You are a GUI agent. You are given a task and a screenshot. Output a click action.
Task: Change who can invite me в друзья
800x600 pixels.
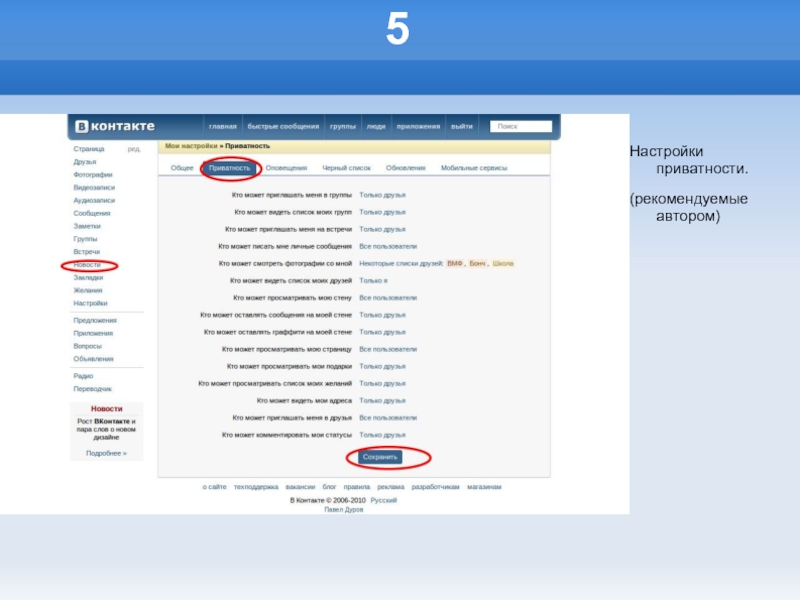click(x=388, y=418)
